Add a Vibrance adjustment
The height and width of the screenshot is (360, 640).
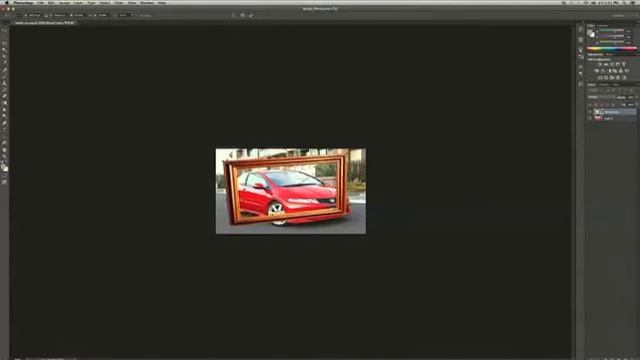[623, 64]
